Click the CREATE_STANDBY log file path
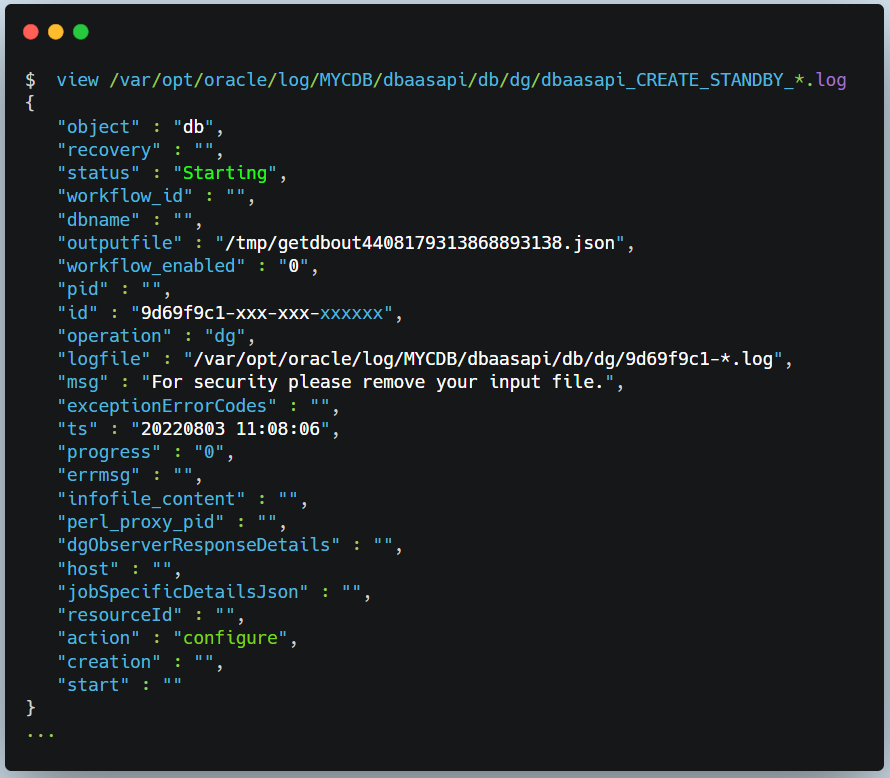This screenshot has width=890, height=778. [478, 80]
